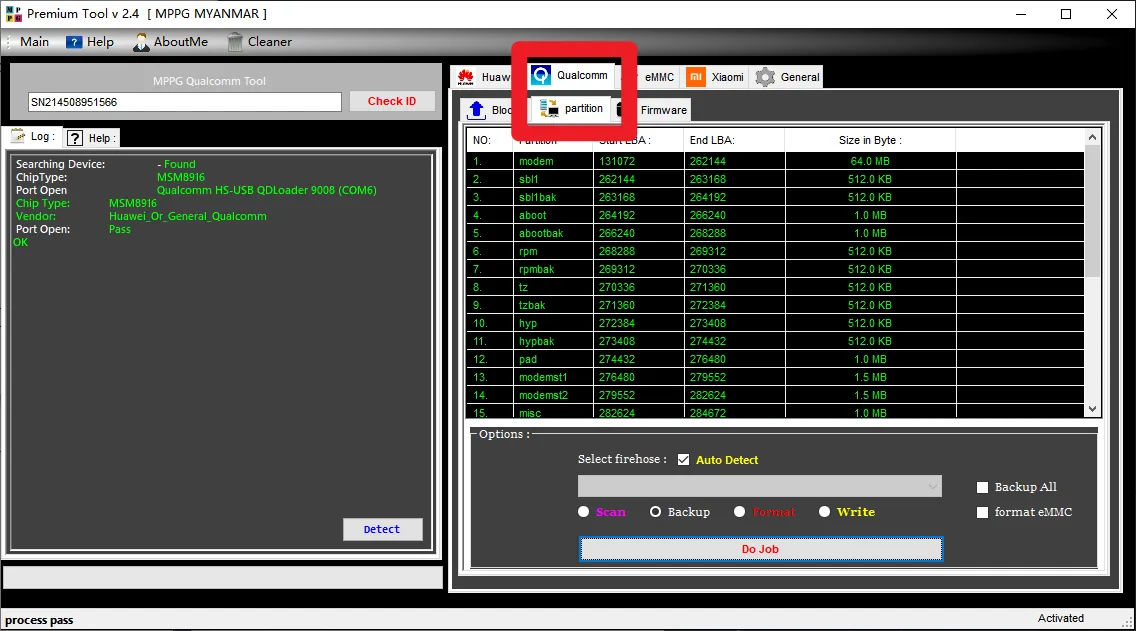Select the hyp partition row
1136x631 pixels.
[x=775, y=323]
